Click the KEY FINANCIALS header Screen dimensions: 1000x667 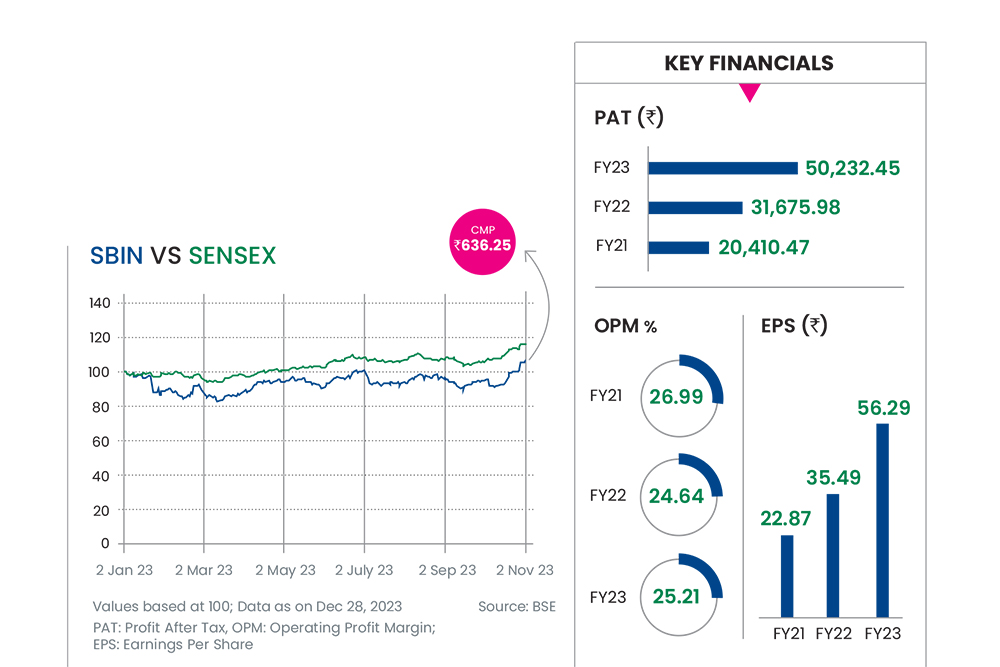(x=749, y=63)
